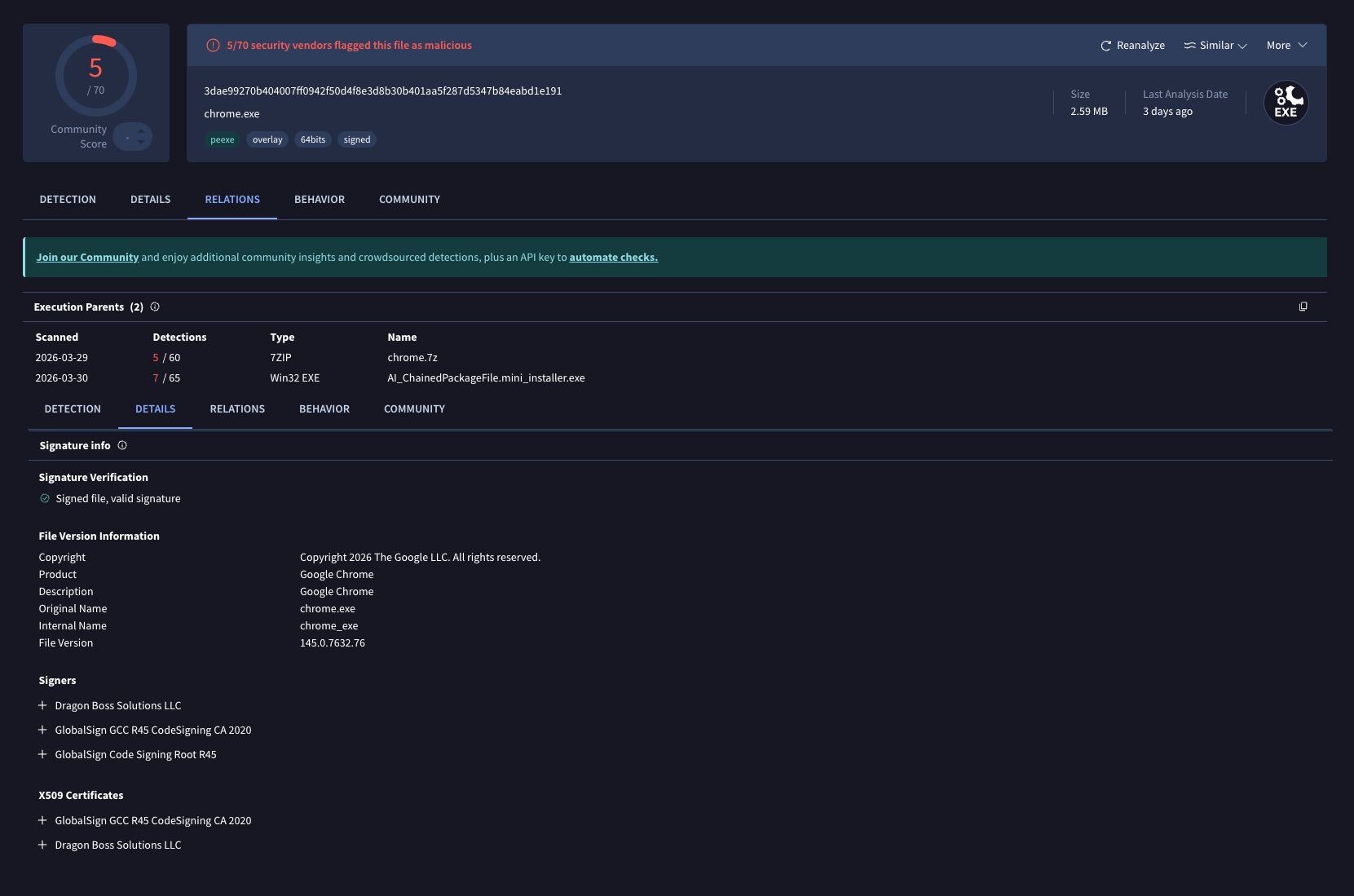Upvote the community score

click(141, 130)
